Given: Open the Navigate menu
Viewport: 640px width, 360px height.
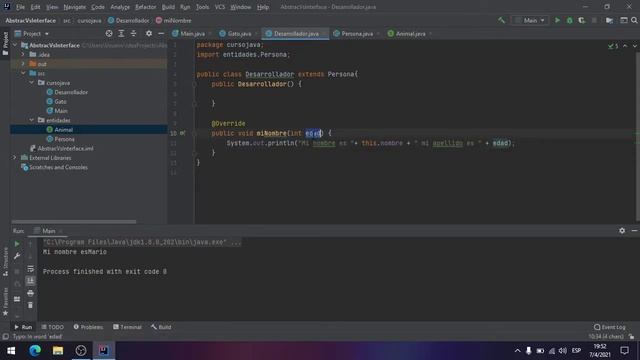Looking at the screenshot, I should [x=74, y=7].
